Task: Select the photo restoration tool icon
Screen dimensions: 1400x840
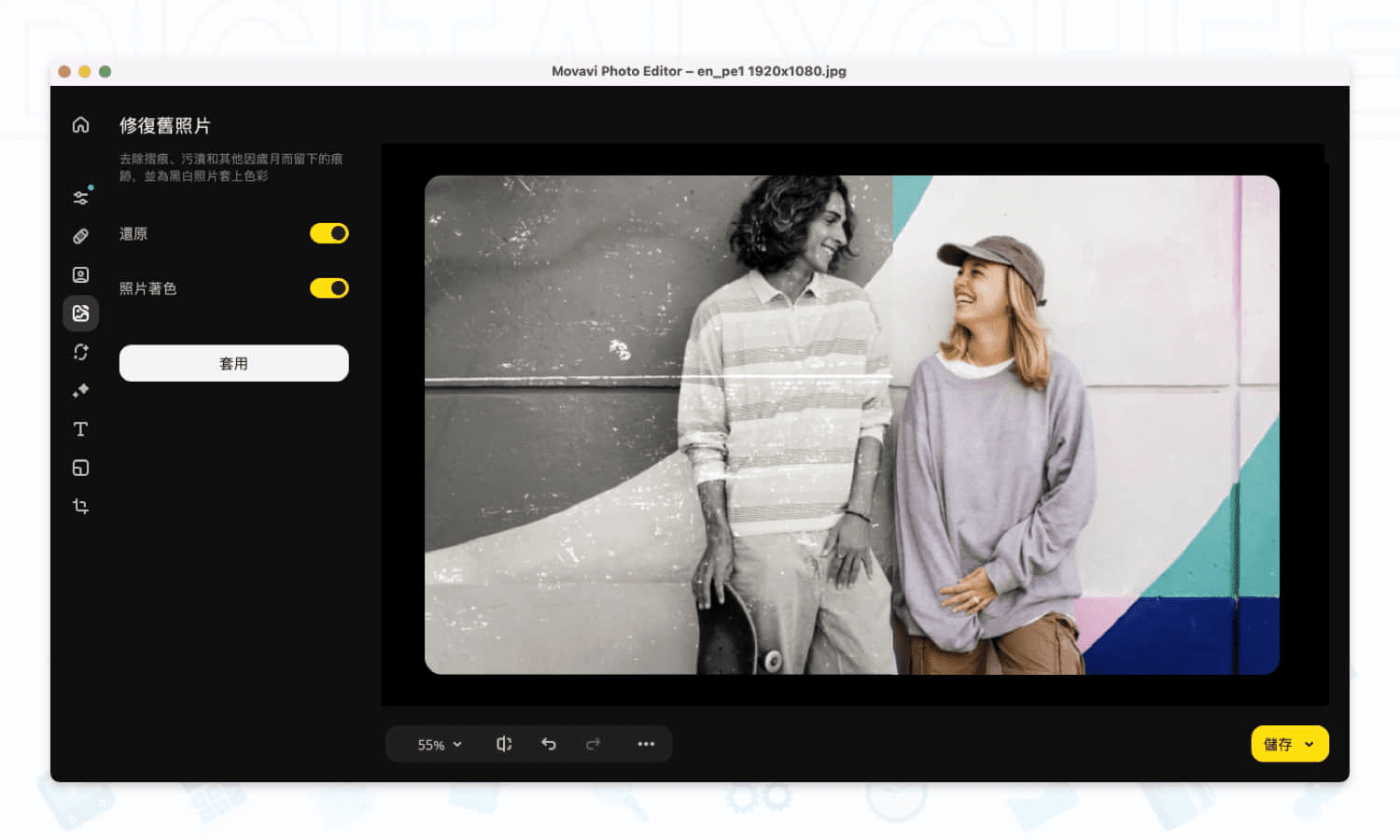Action: coord(80,313)
